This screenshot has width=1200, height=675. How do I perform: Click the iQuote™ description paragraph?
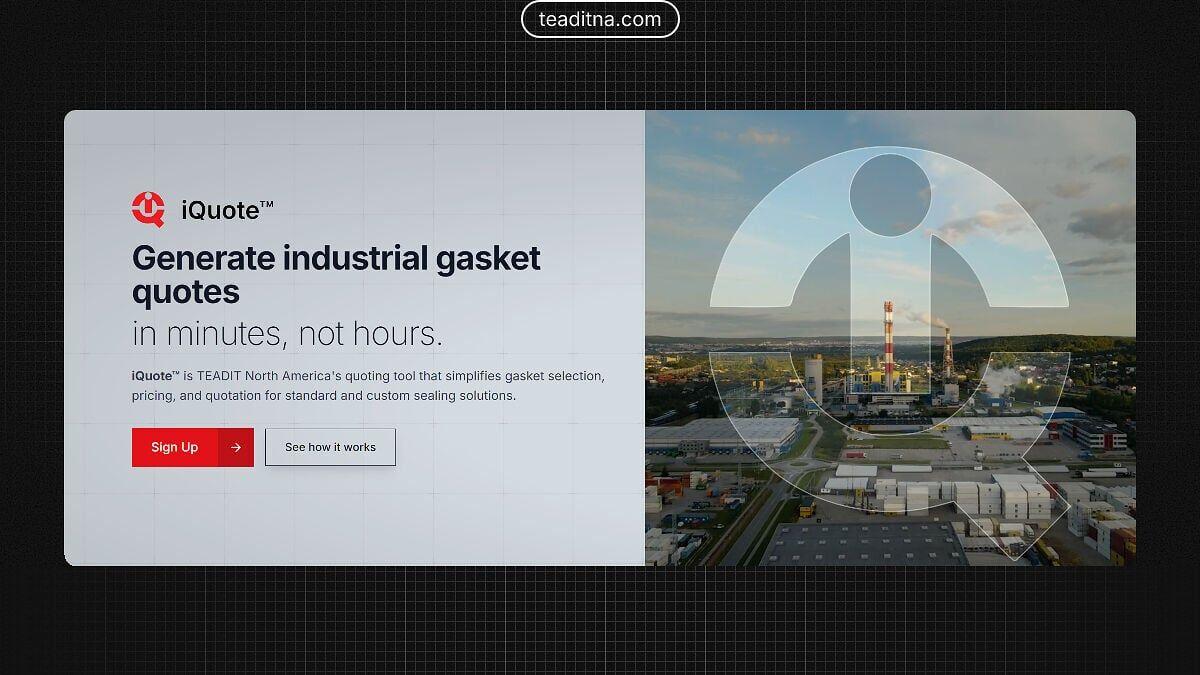pos(368,385)
